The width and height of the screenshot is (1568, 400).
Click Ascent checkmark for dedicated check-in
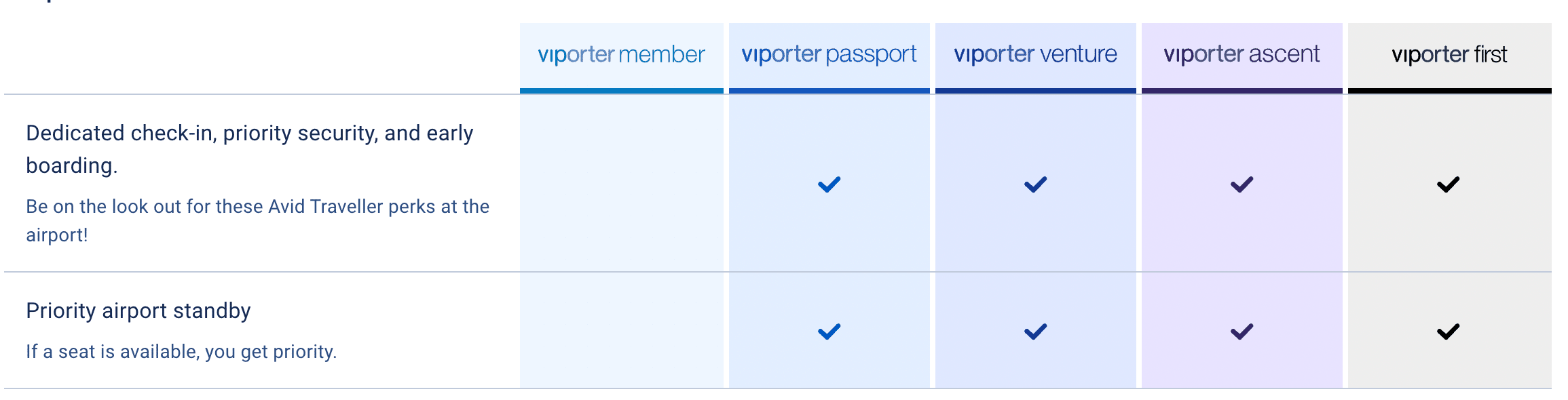1242,184
